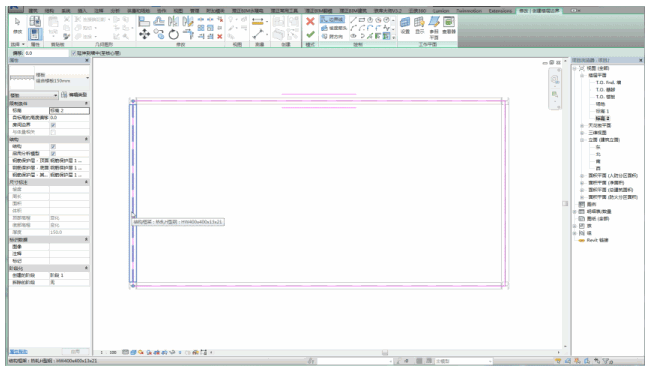Click the status bar filter icon
651x369 pixels.
(606, 361)
